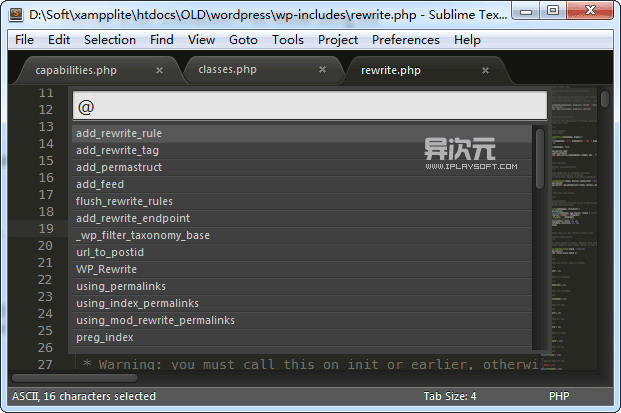Close the rewrite.php tab
Viewport: 621px width, 413px height.
pyautogui.click(x=485, y=70)
